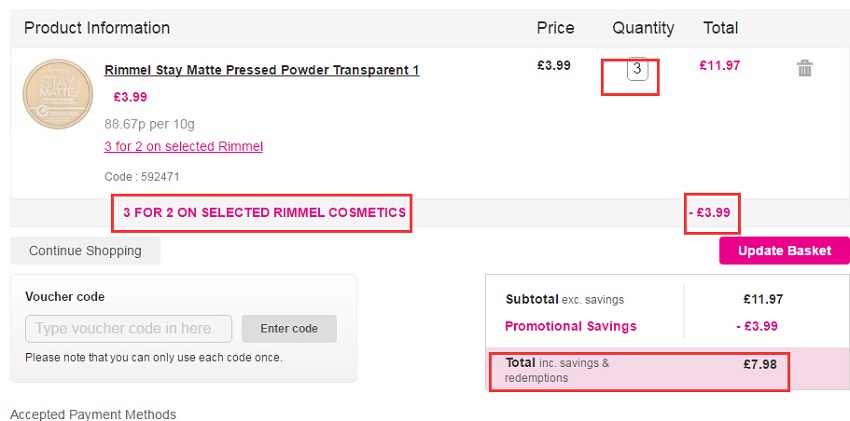Delete the Rimmel item using the trash icon

point(804,68)
